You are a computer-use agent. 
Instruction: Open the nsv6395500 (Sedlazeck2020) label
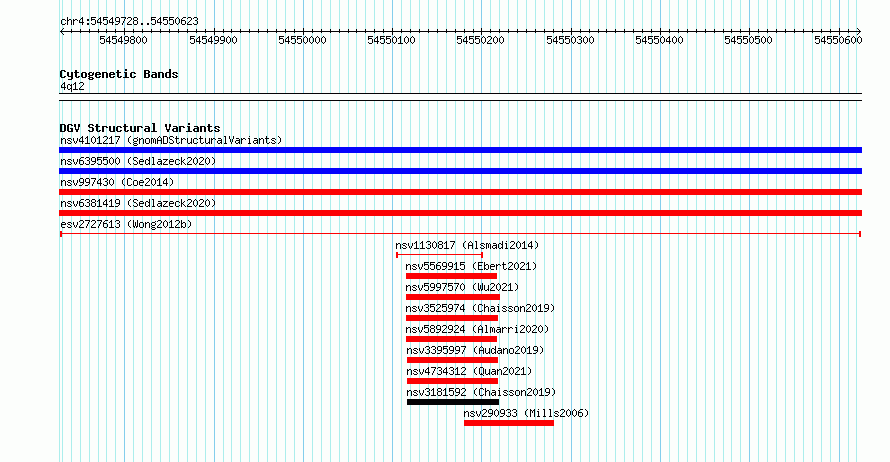(138, 161)
